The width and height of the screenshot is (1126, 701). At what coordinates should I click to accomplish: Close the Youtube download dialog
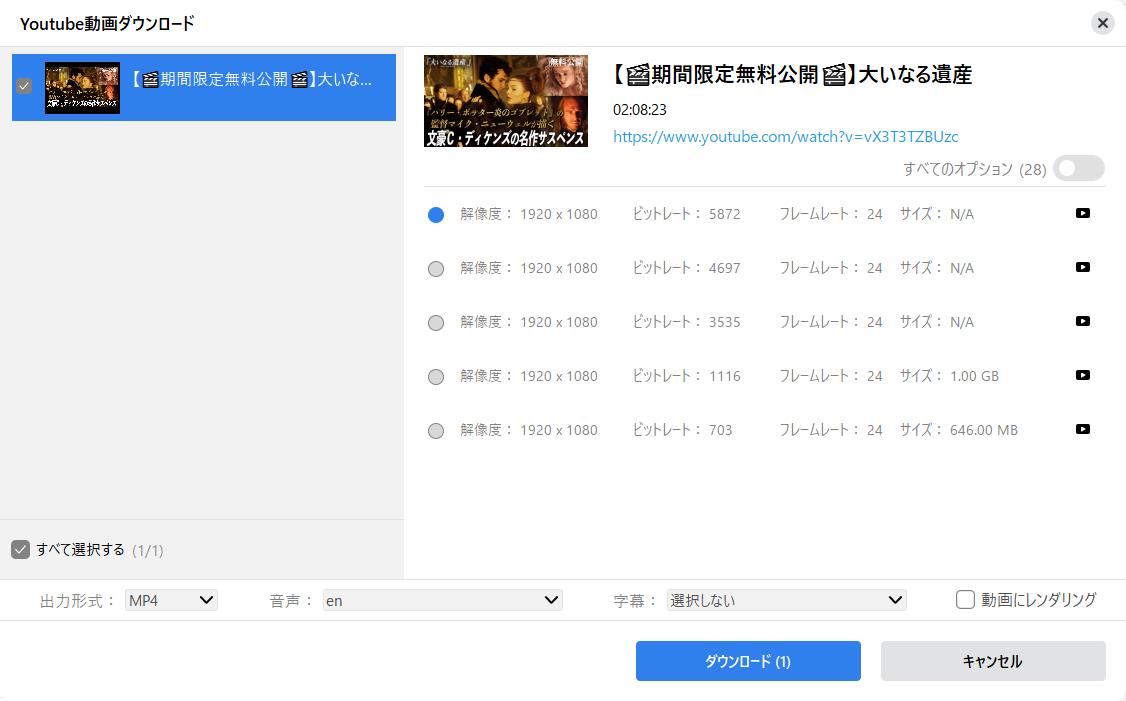(x=1102, y=23)
